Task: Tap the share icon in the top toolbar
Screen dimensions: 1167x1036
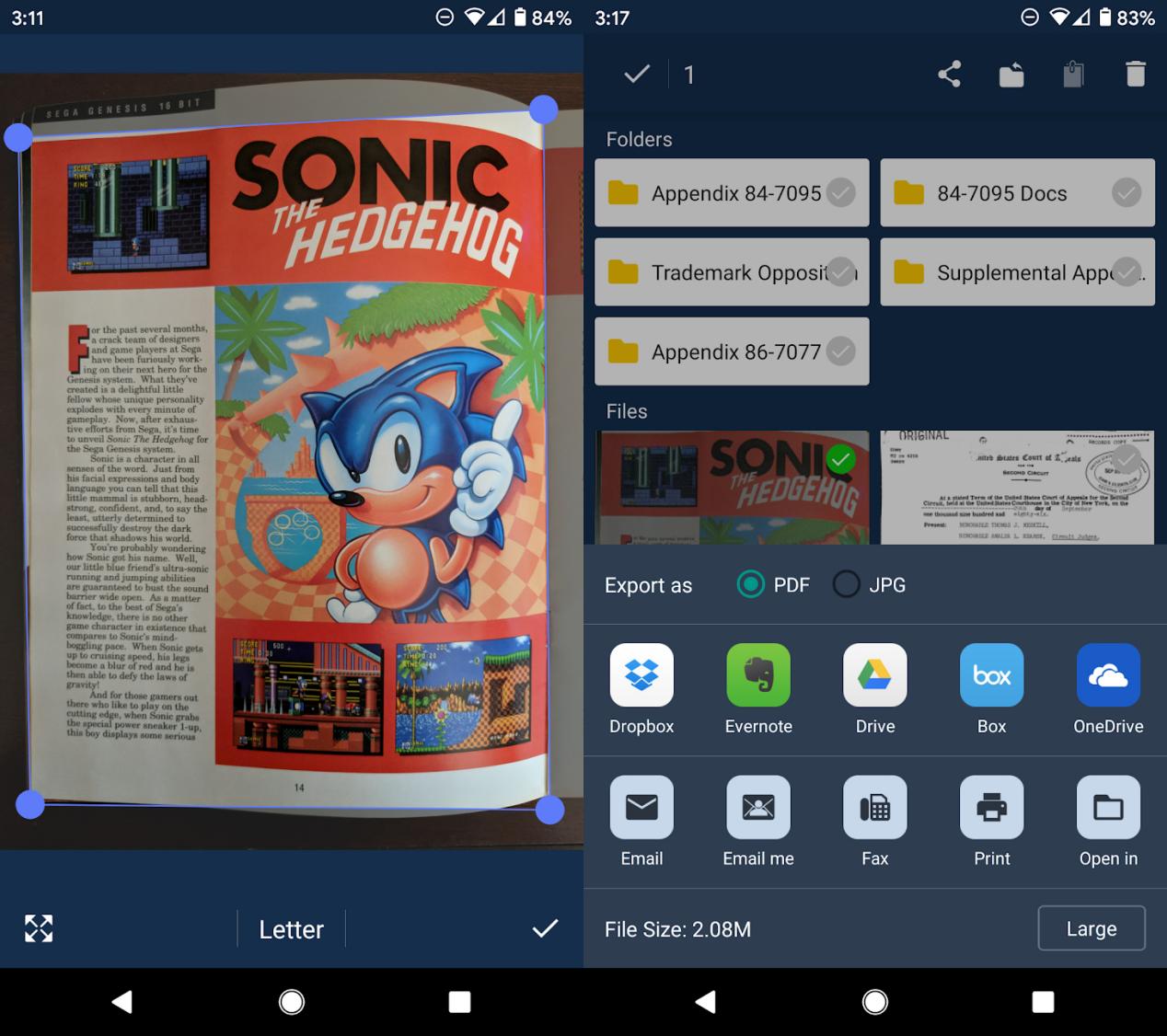Action: pyautogui.click(x=950, y=74)
